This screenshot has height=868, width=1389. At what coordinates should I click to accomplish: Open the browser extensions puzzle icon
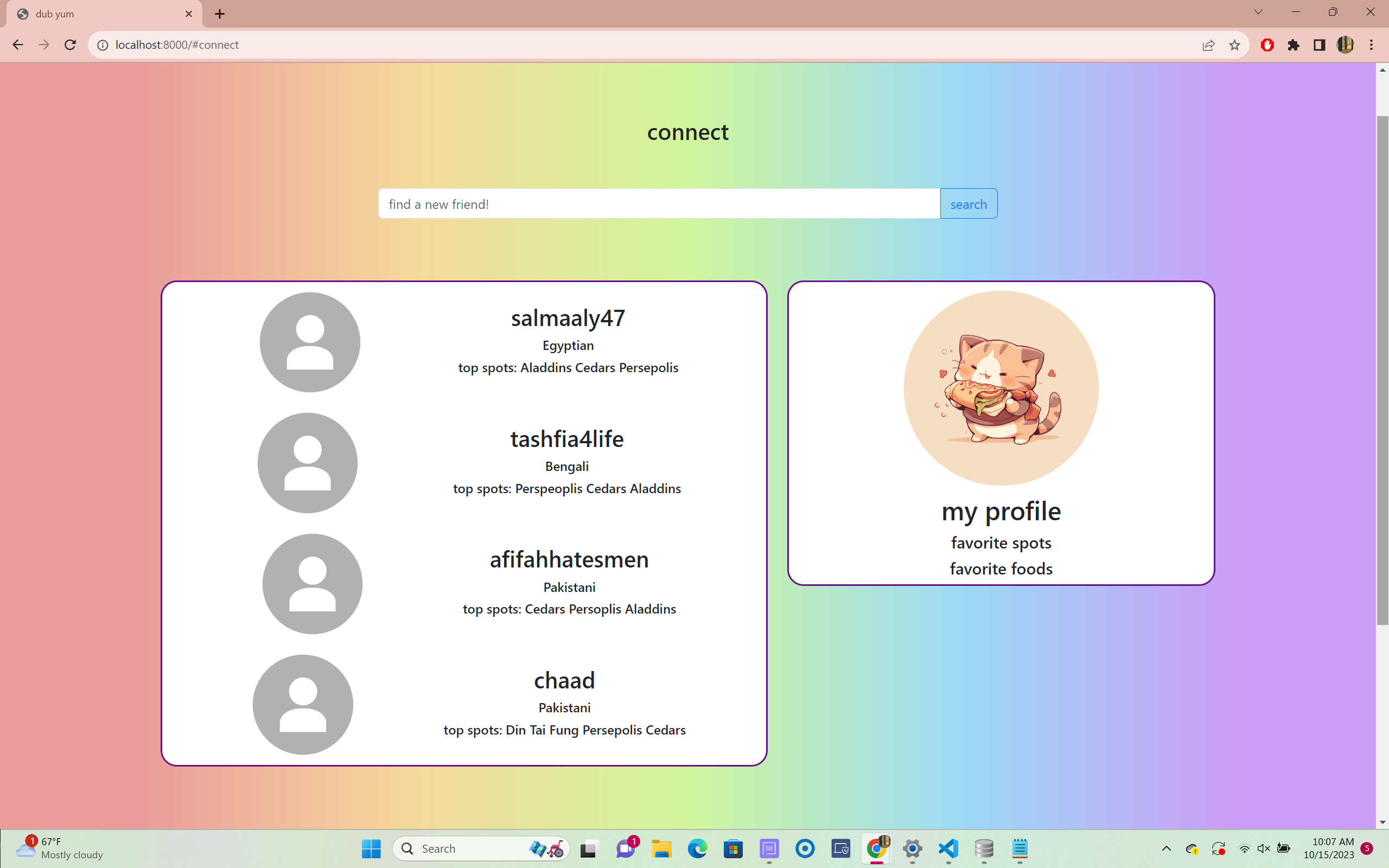coord(1293,45)
